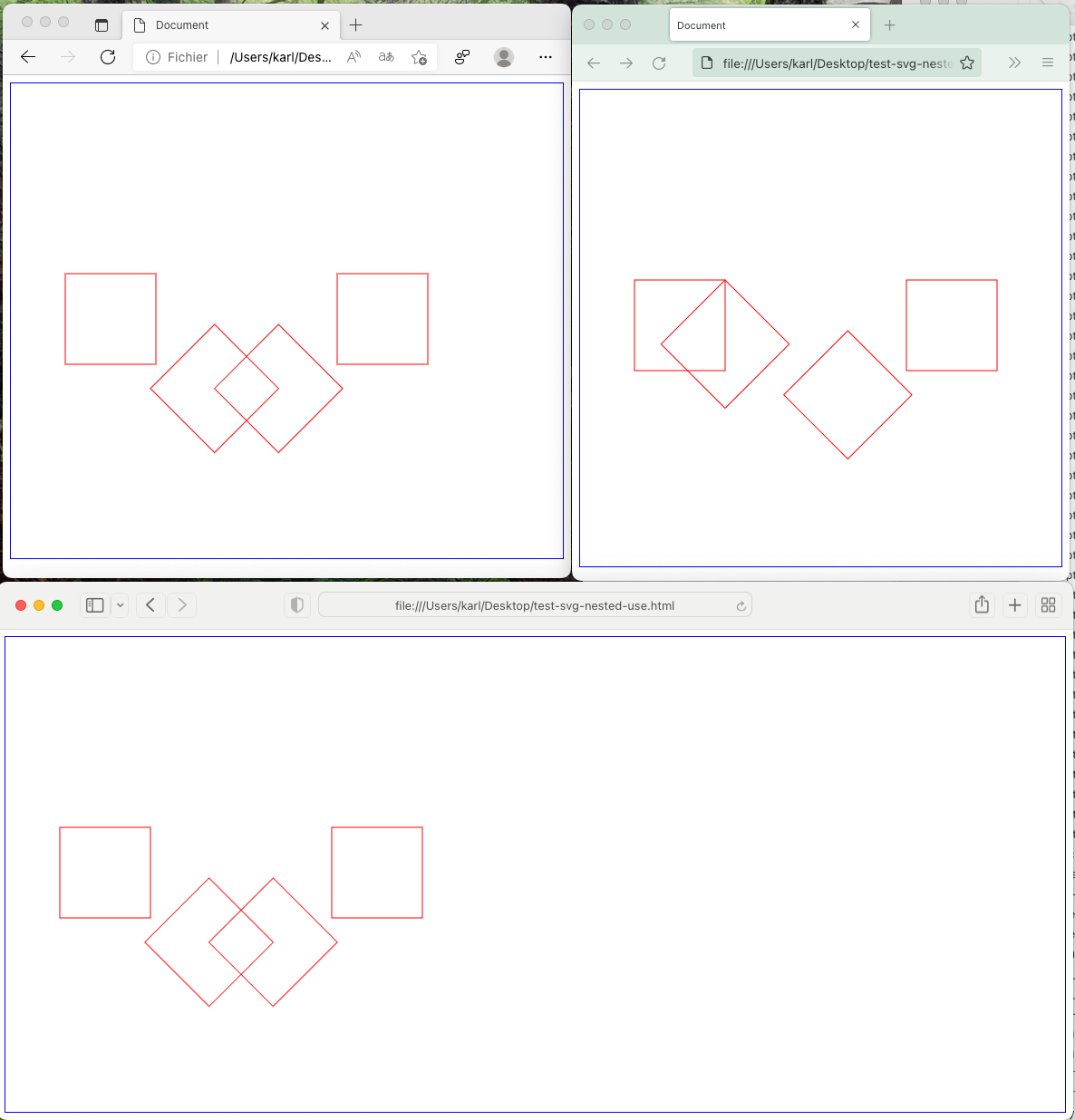Open Firefox's hamburger application menu
Image resolution: width=1075 pixels, height=1120 pixels.
[x=1047, y=63]
